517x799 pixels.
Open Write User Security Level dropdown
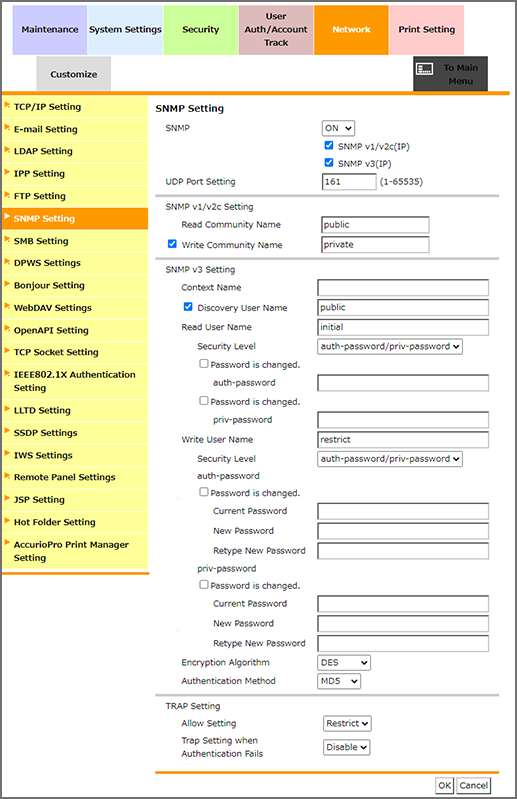[x=390, y=459]
